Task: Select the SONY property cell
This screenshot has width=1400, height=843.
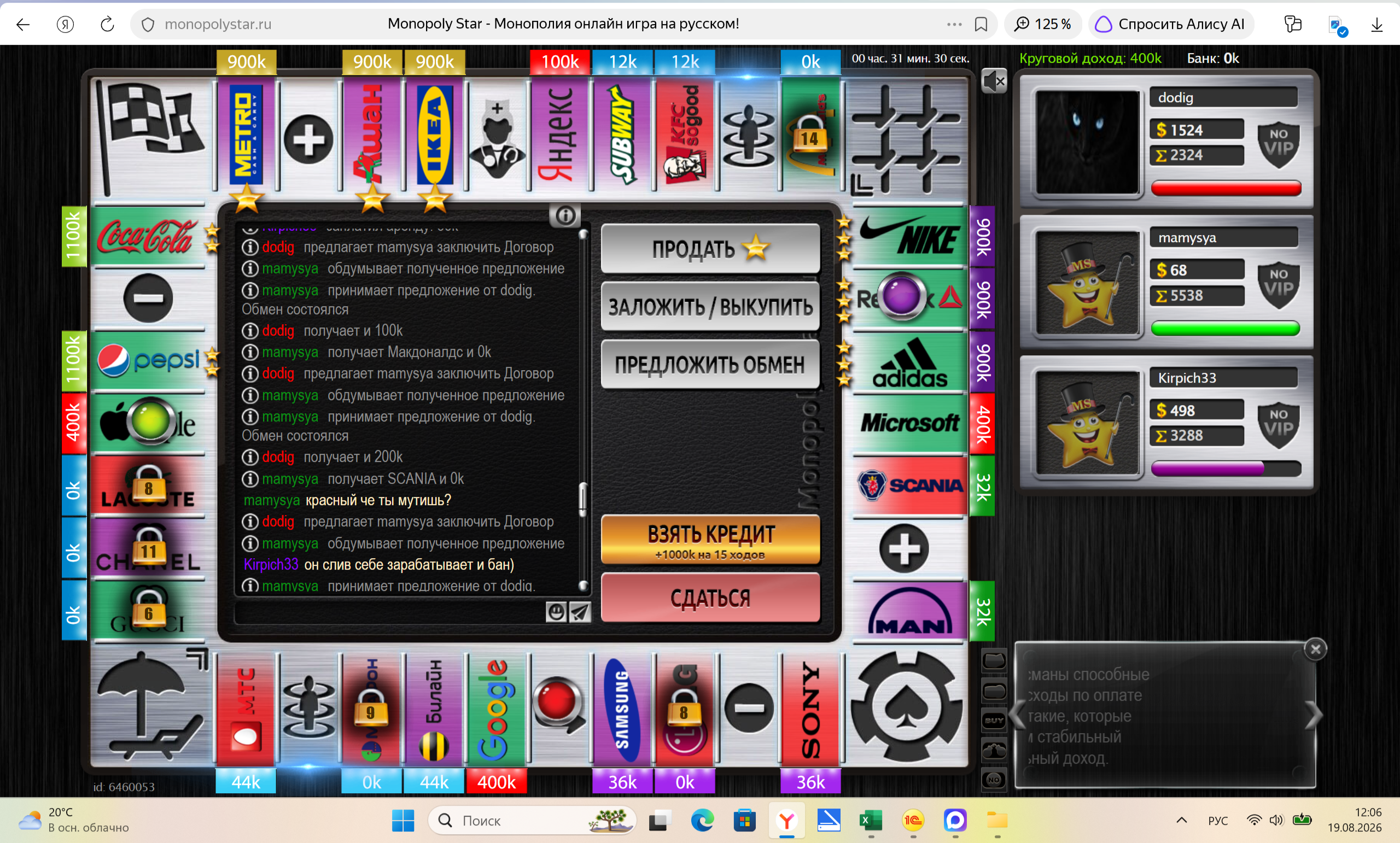Action: click(x=811, y=709)
